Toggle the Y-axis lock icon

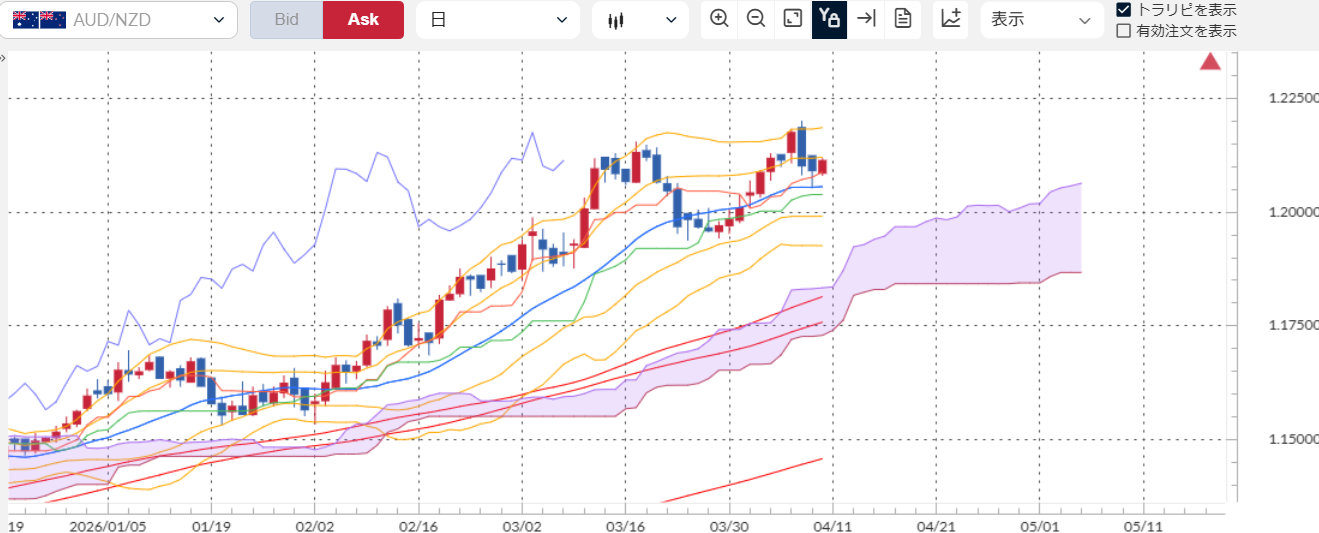click(829, 19)
